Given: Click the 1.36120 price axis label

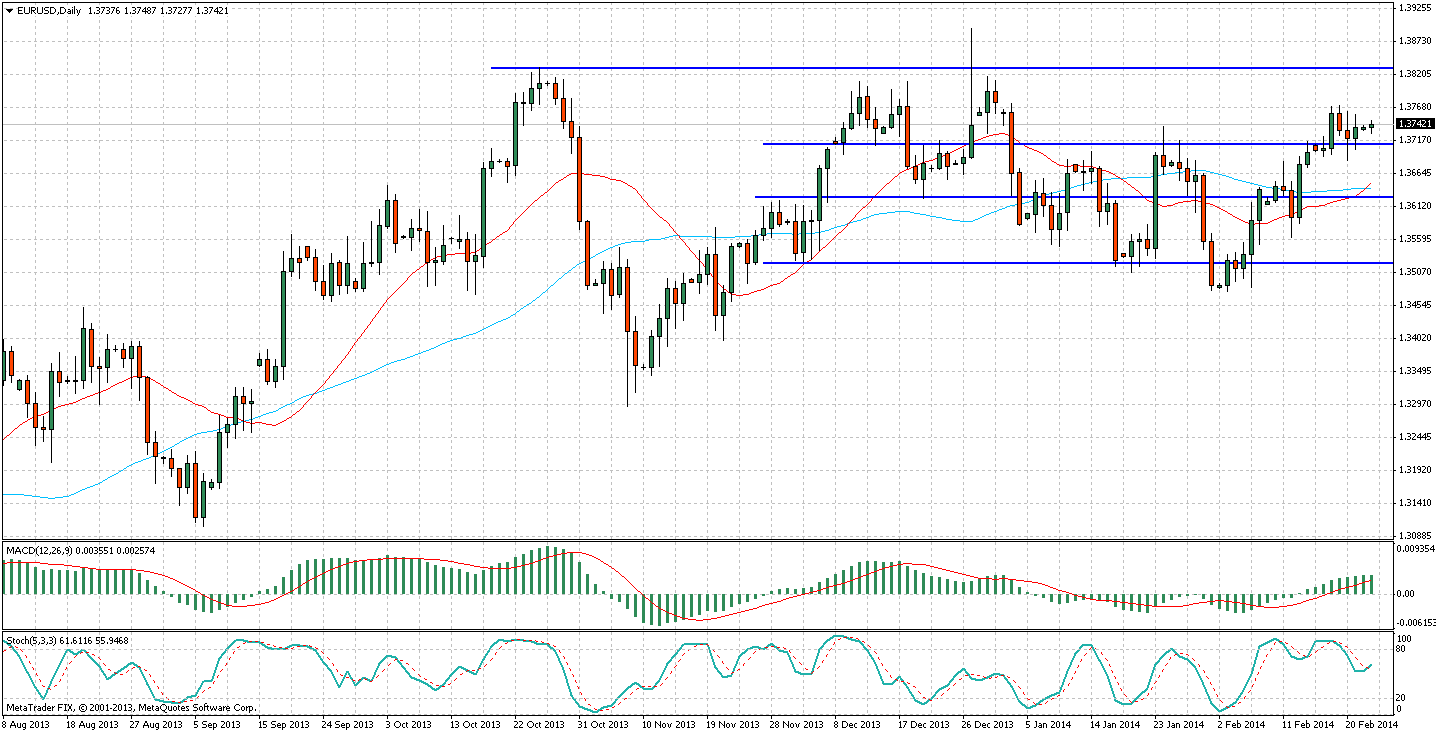Looking at the screenshot, I should tap(1414, 205).
